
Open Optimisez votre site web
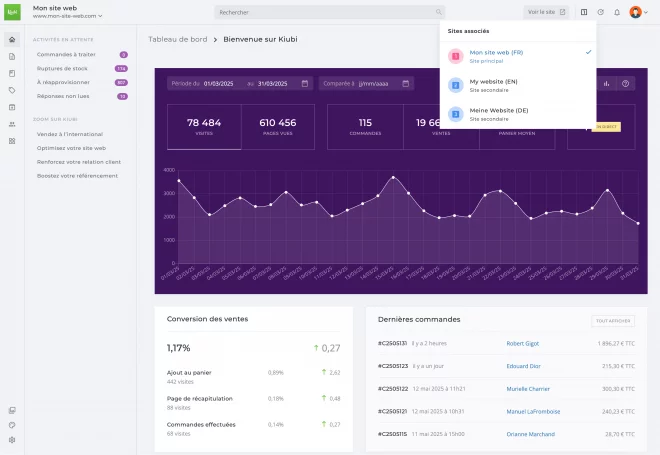pos(71,148)
